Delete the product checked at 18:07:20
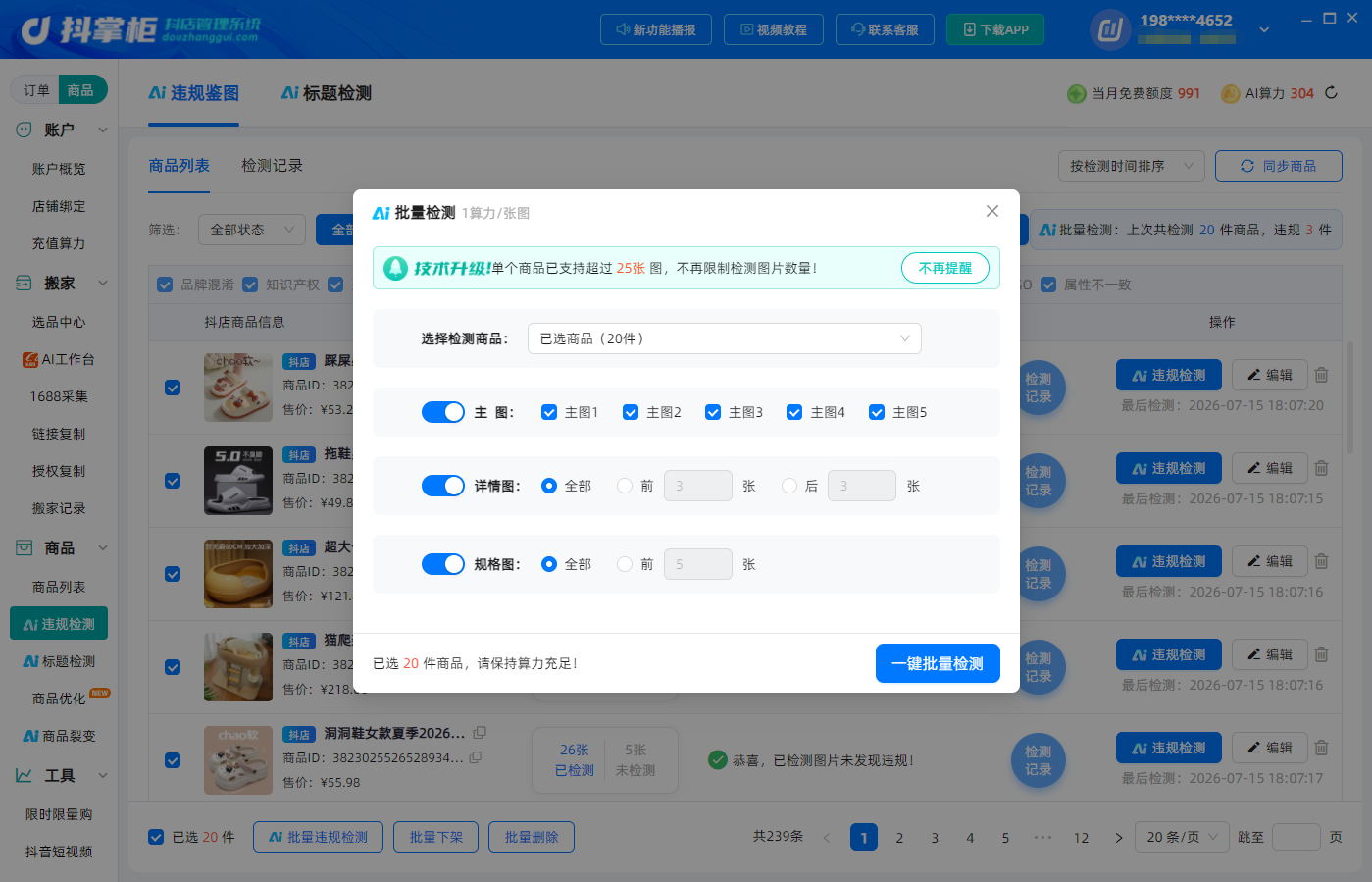 tap(1321, 375)
